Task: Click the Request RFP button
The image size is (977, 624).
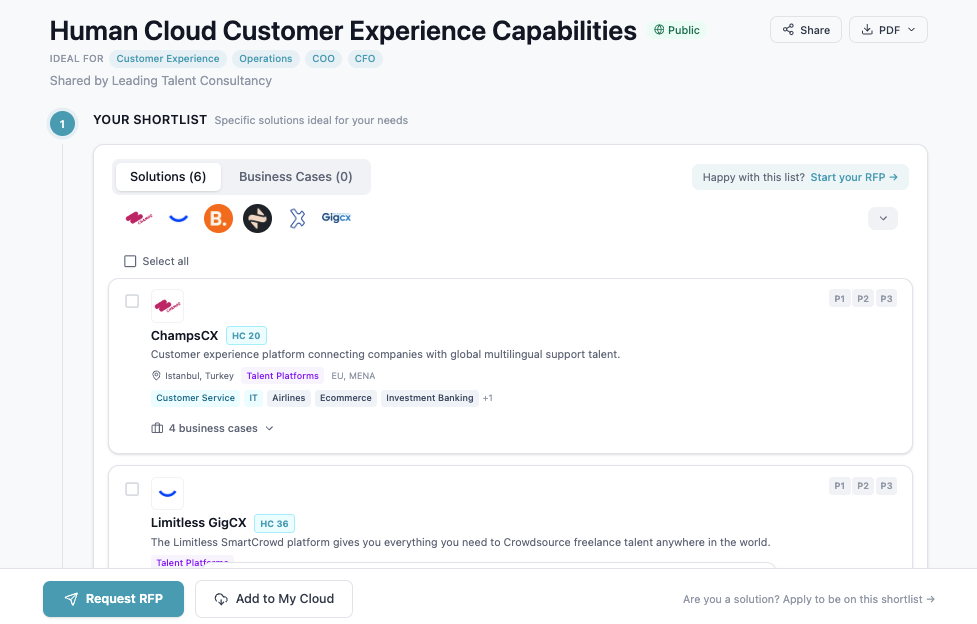Action: pyautogui.click(x=113, y=599)
